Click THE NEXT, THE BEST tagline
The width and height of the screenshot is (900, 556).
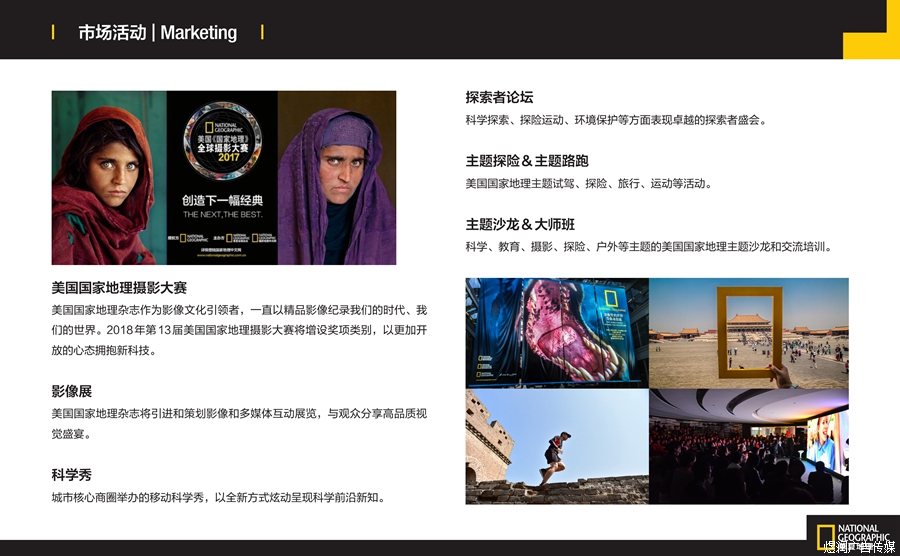tap(223, 215)
